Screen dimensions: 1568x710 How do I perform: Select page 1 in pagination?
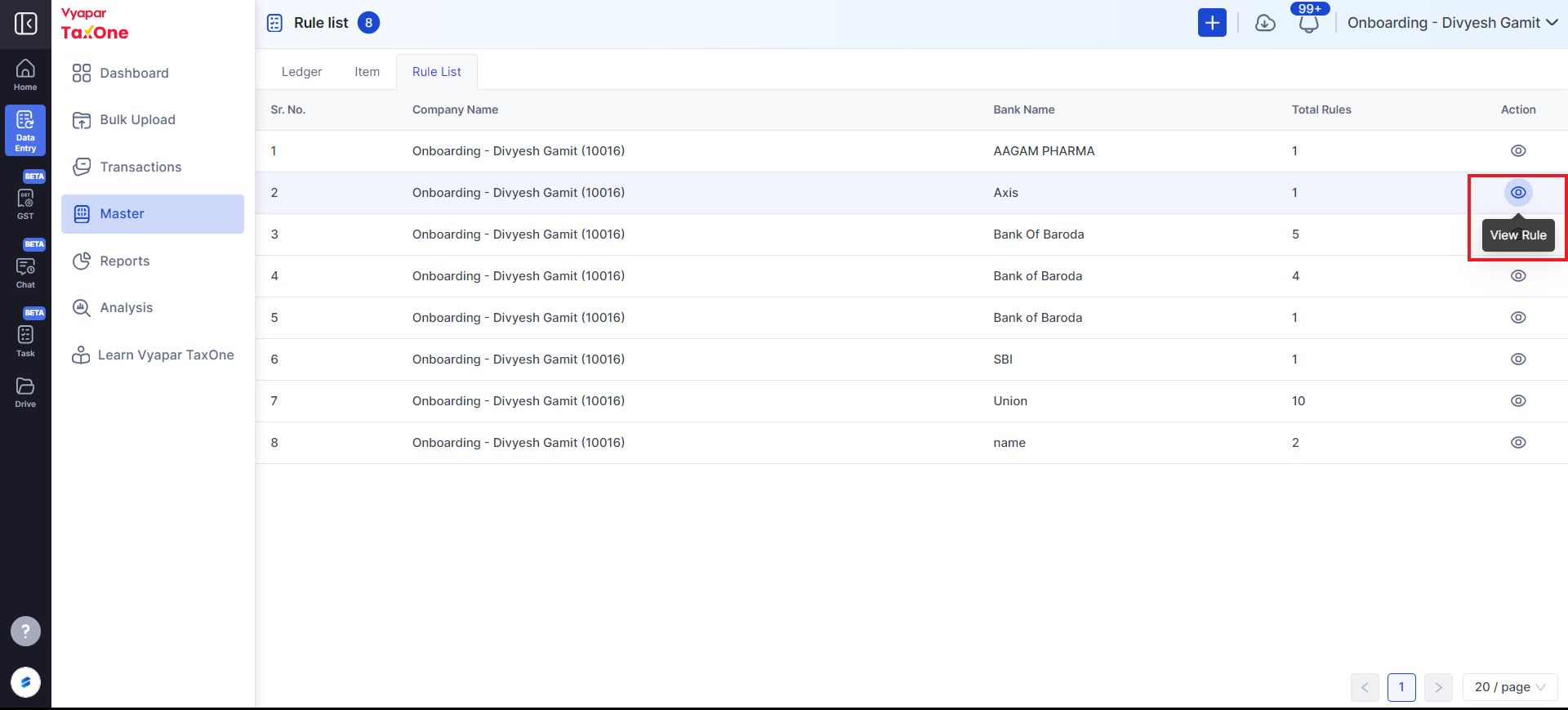pos(1401,687)
